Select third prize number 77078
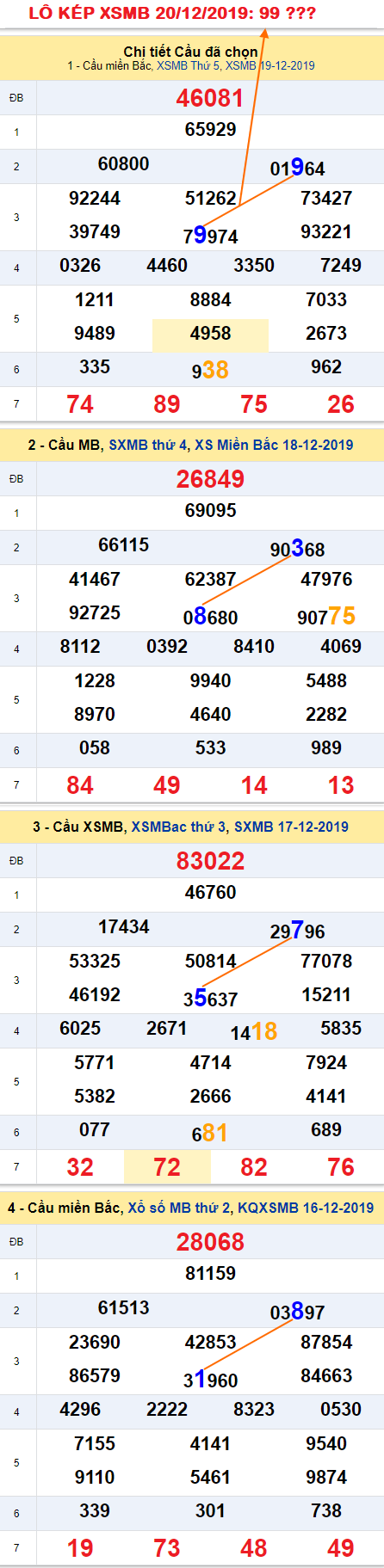384x1568 pixels. coord(326,962)
